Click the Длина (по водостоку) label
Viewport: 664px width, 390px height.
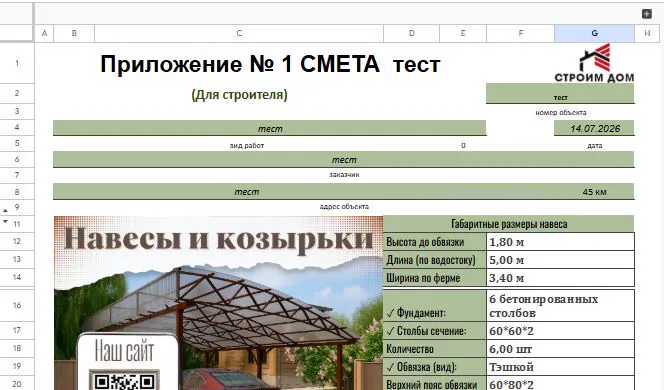435,260
